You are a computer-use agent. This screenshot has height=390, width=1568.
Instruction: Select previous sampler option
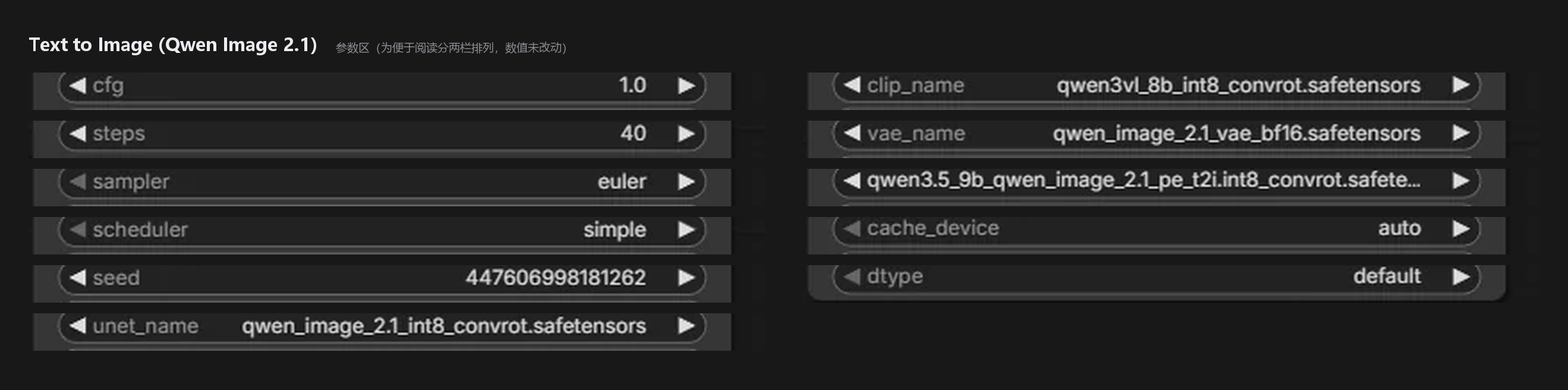(77, 181)
